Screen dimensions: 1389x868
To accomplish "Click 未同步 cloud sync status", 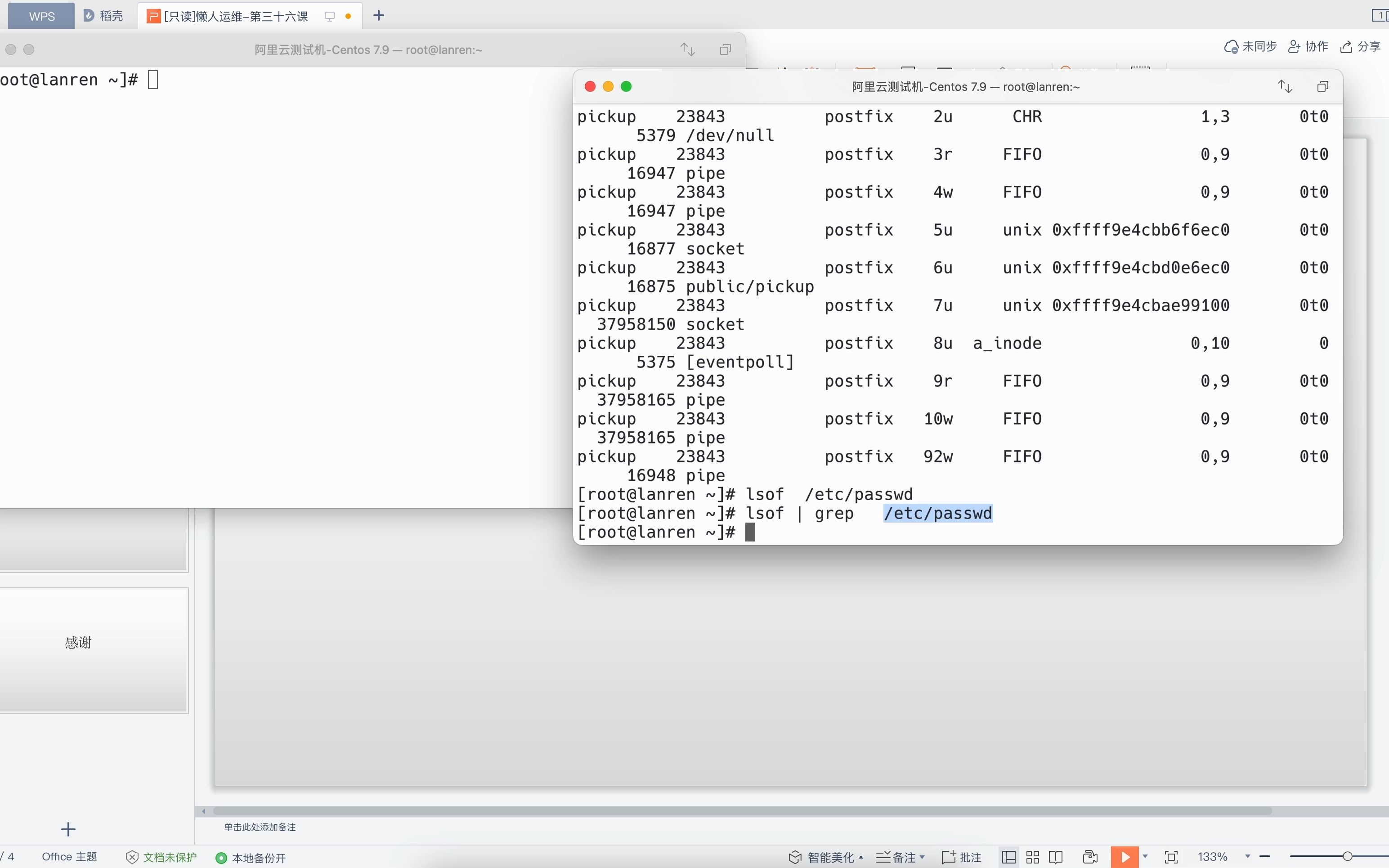I will 1250,46.
